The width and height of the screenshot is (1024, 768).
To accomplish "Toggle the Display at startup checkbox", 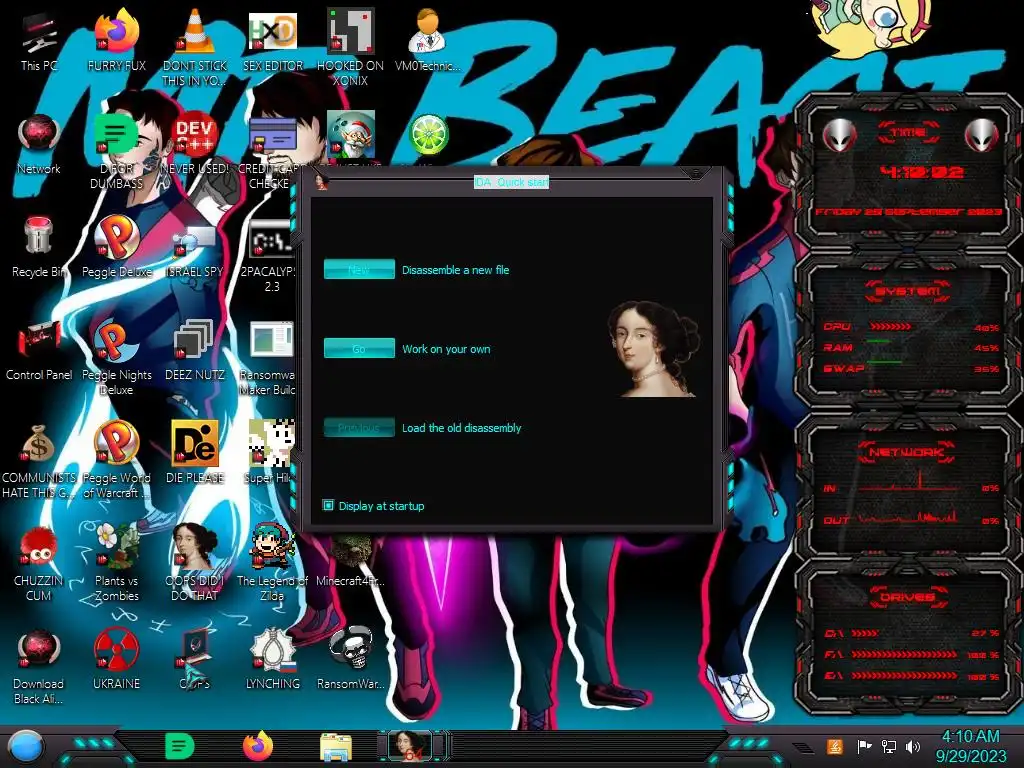I will tap(328, 505).
